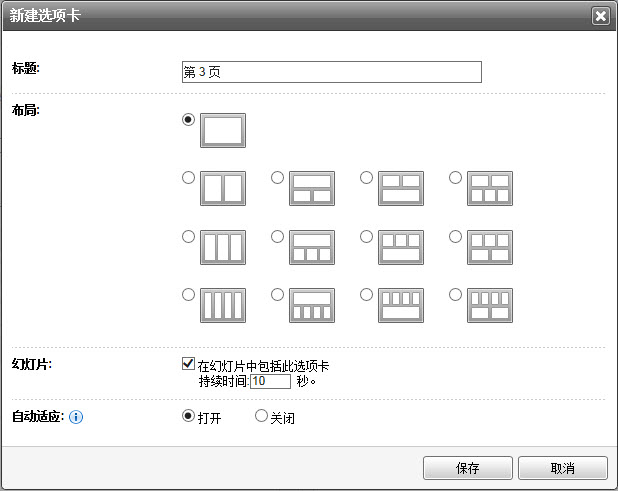Image resolution: width=618 pixels, height=491 pixels.
Task: Click the single-pane layout thumbnail
Action: click(x=223, y=131)
